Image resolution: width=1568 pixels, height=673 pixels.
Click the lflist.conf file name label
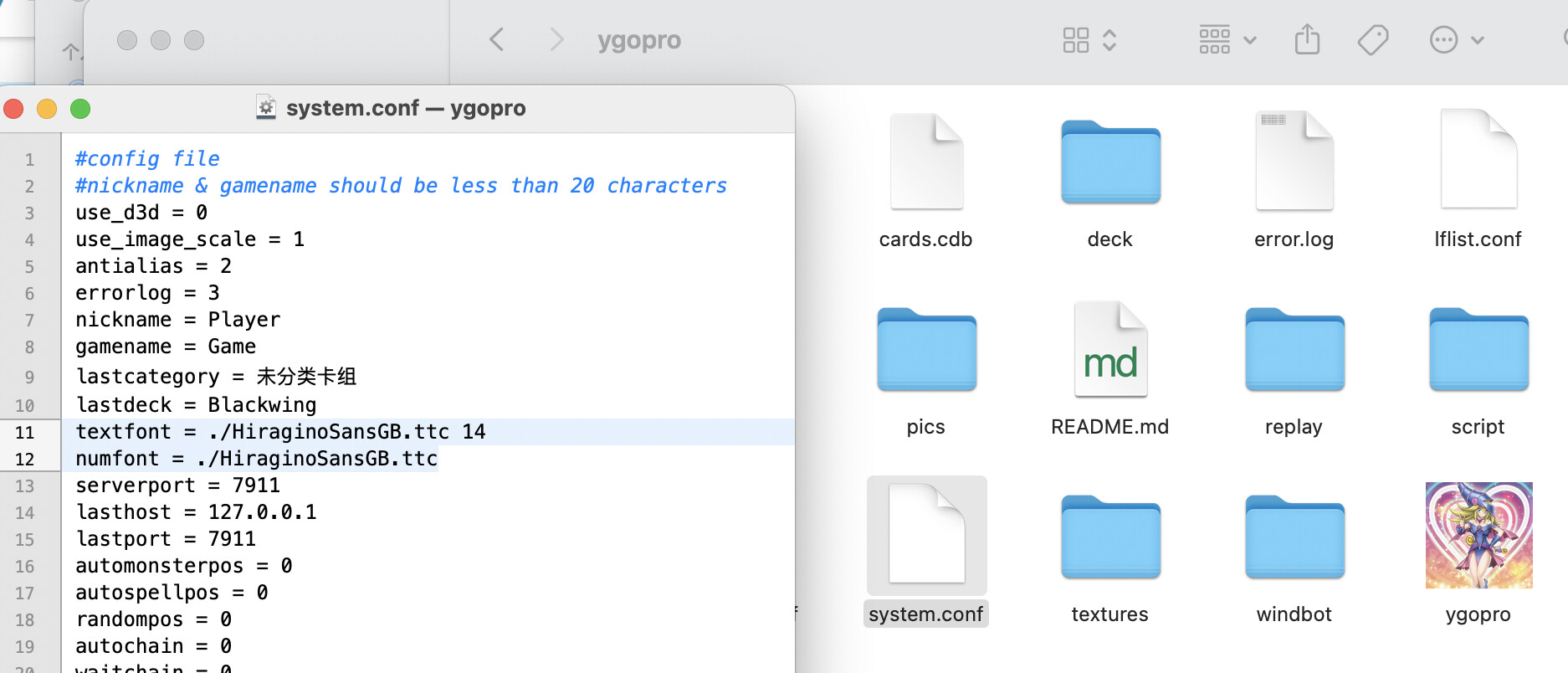1478,239
